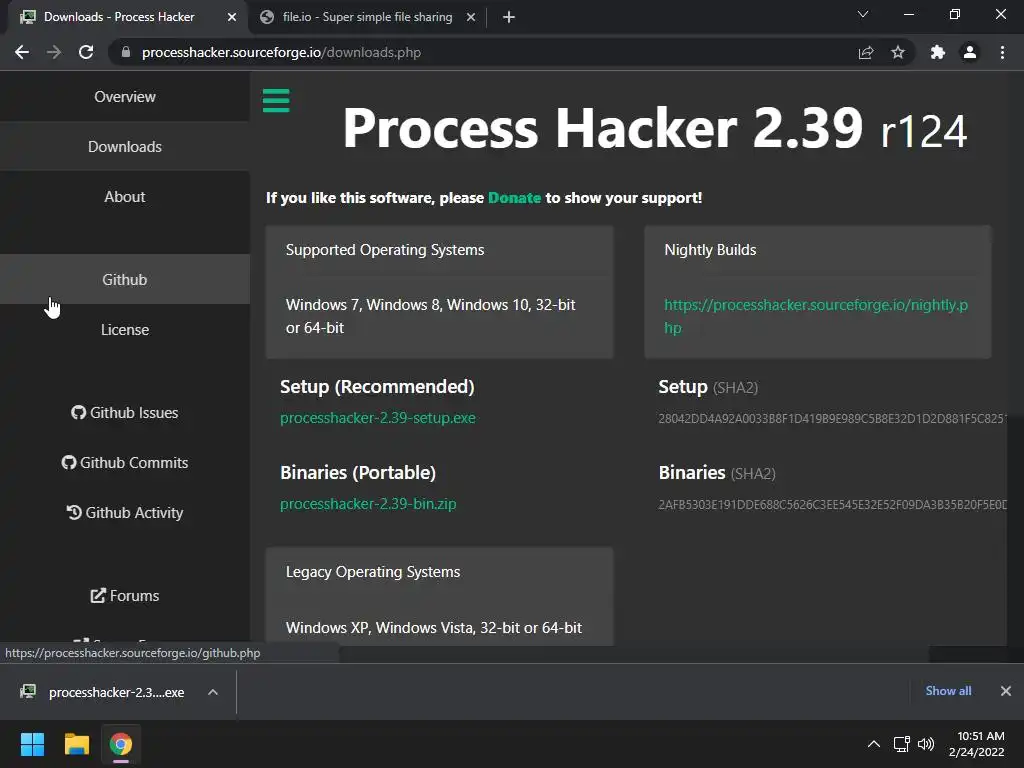Open Downloads in the sidebar
Image resolution: width=1024 pixels, height=768 pixels.
click(x=125, y=147)
